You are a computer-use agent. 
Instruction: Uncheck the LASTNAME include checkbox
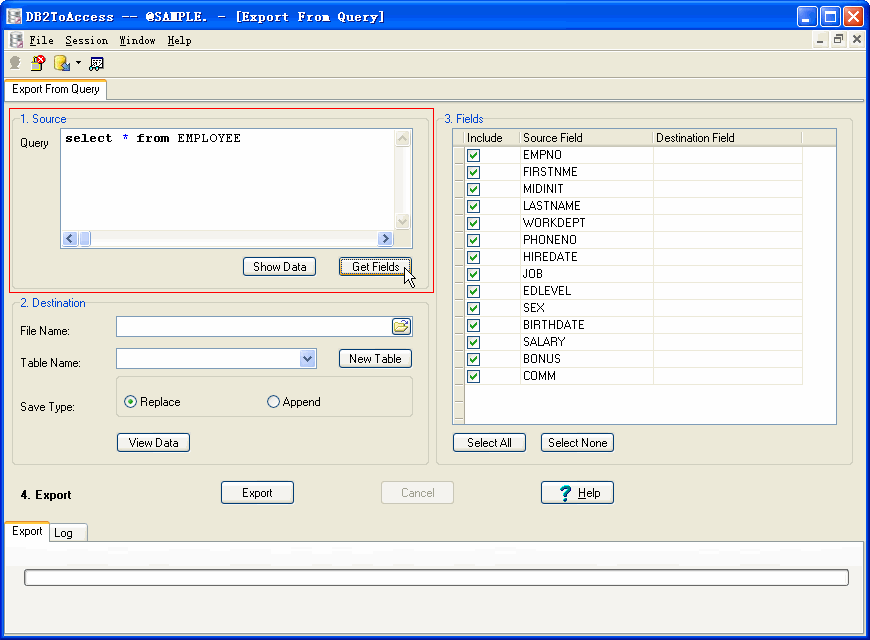pyautogui.click(x=473, y=206)
